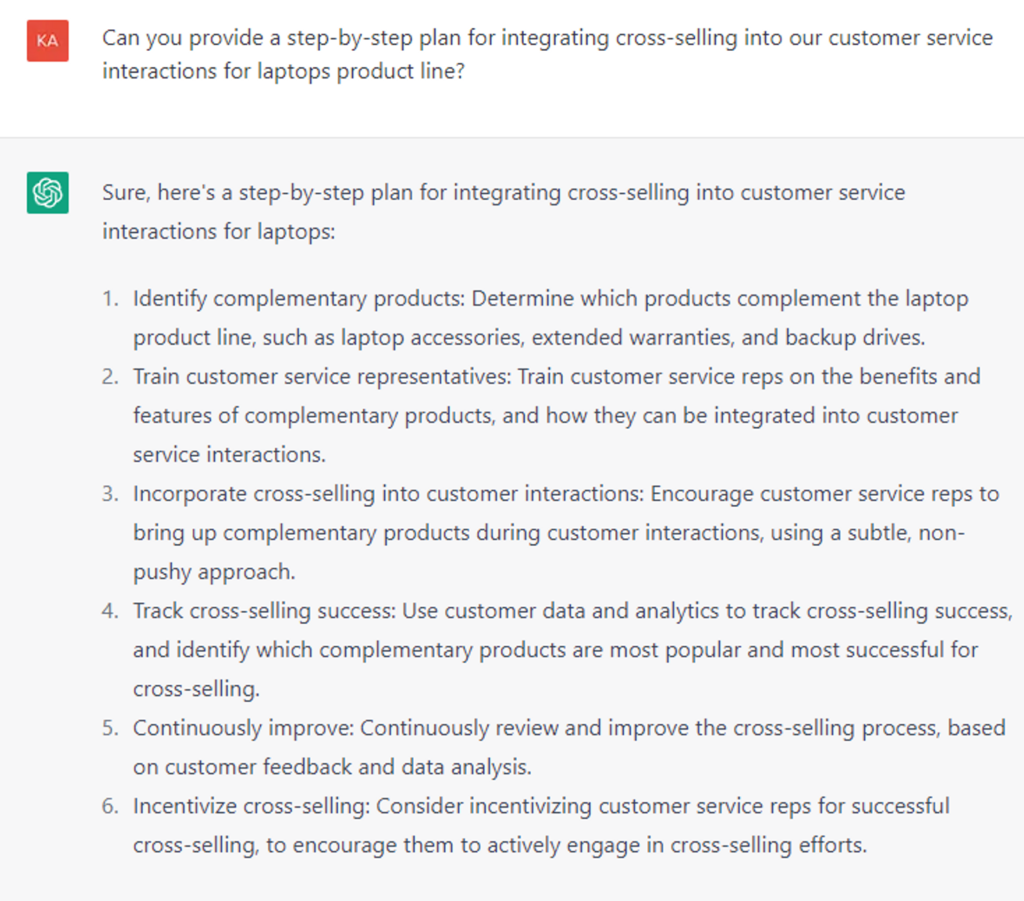
Task: Click list number 1 in the response
Action: (x=109, y=299)
